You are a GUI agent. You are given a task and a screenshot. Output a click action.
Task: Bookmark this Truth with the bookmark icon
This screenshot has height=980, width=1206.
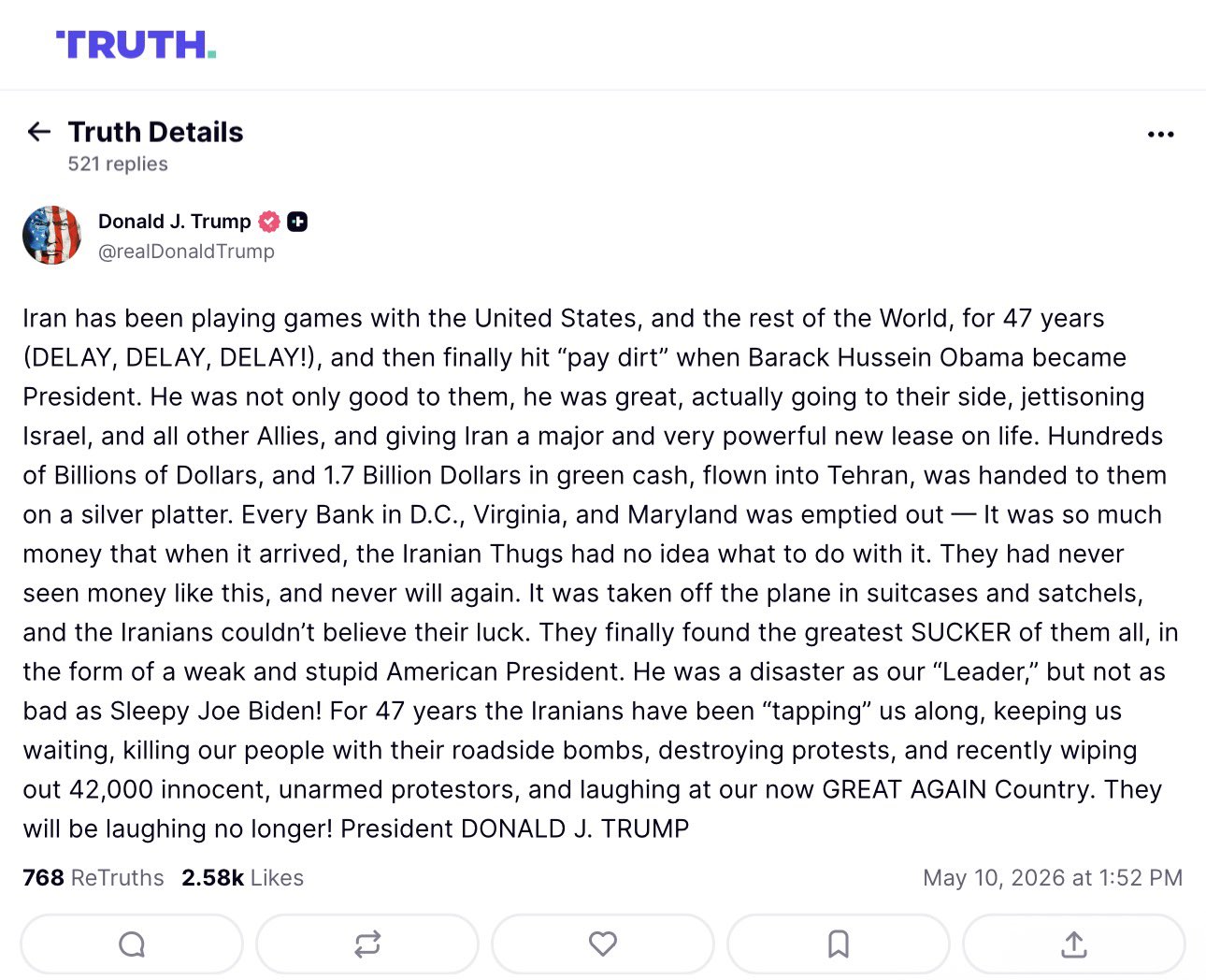pos(839,944)
